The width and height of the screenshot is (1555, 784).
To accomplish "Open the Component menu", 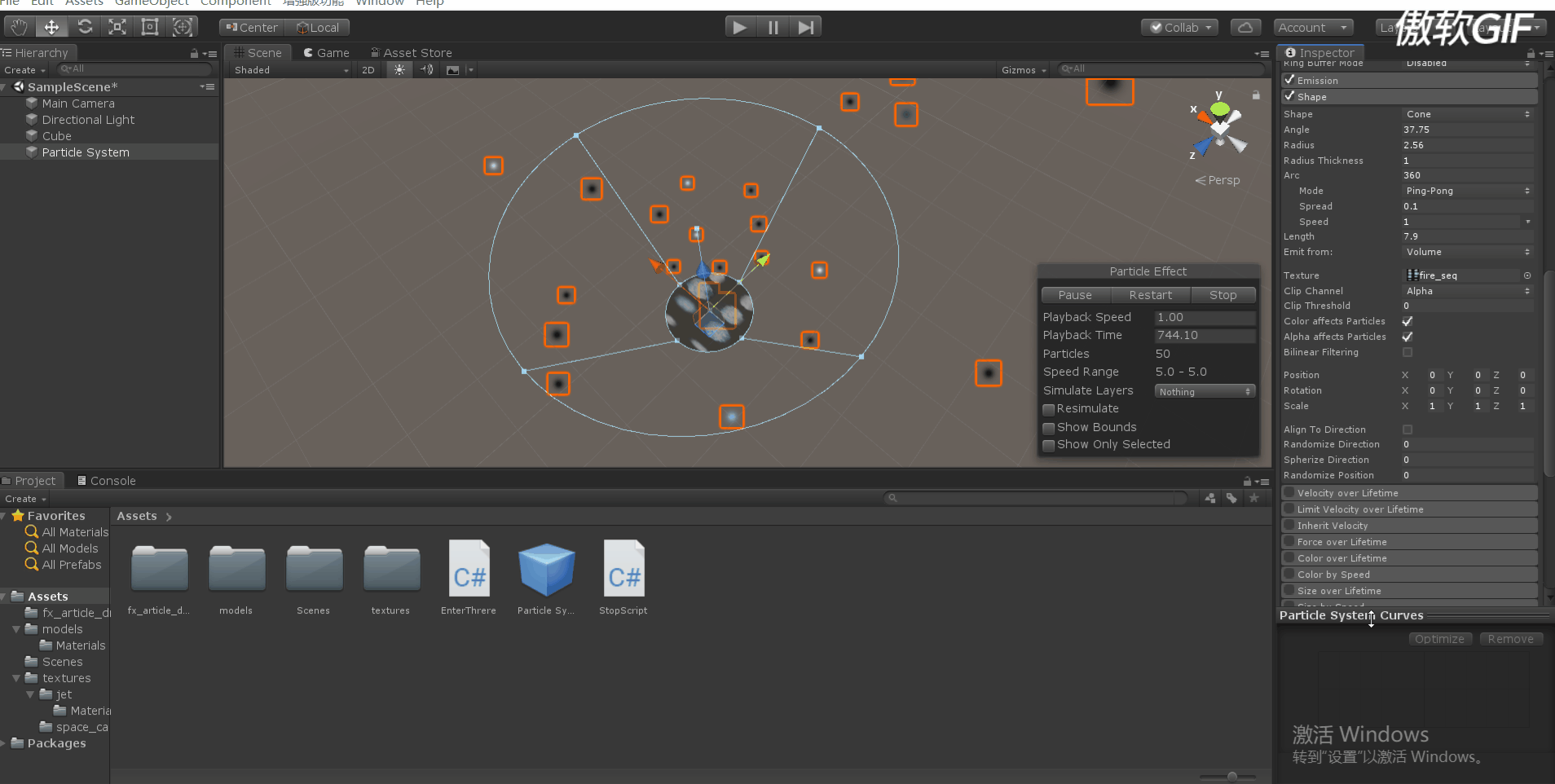I will pyautogui.click(x=236, y=3).
